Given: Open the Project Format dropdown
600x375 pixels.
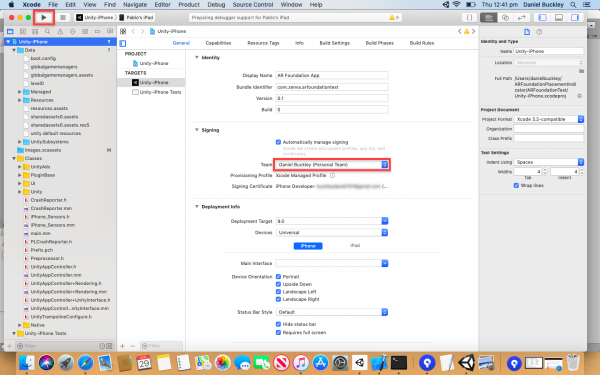Looking at the screenshot, I should (549, 119).
